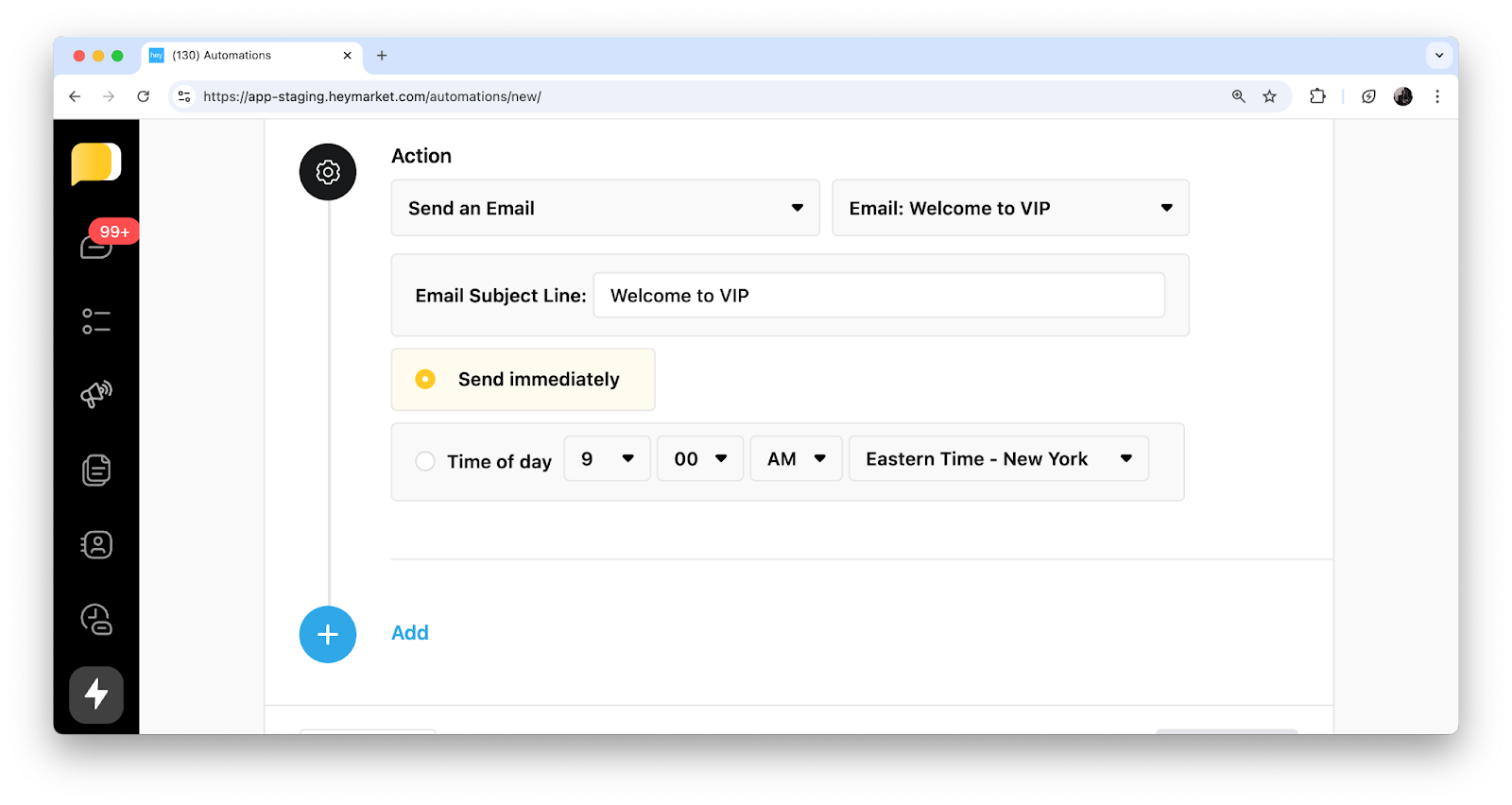1512x805 pixels.
Task: Open the templates document icon
Action: [96, 470]
